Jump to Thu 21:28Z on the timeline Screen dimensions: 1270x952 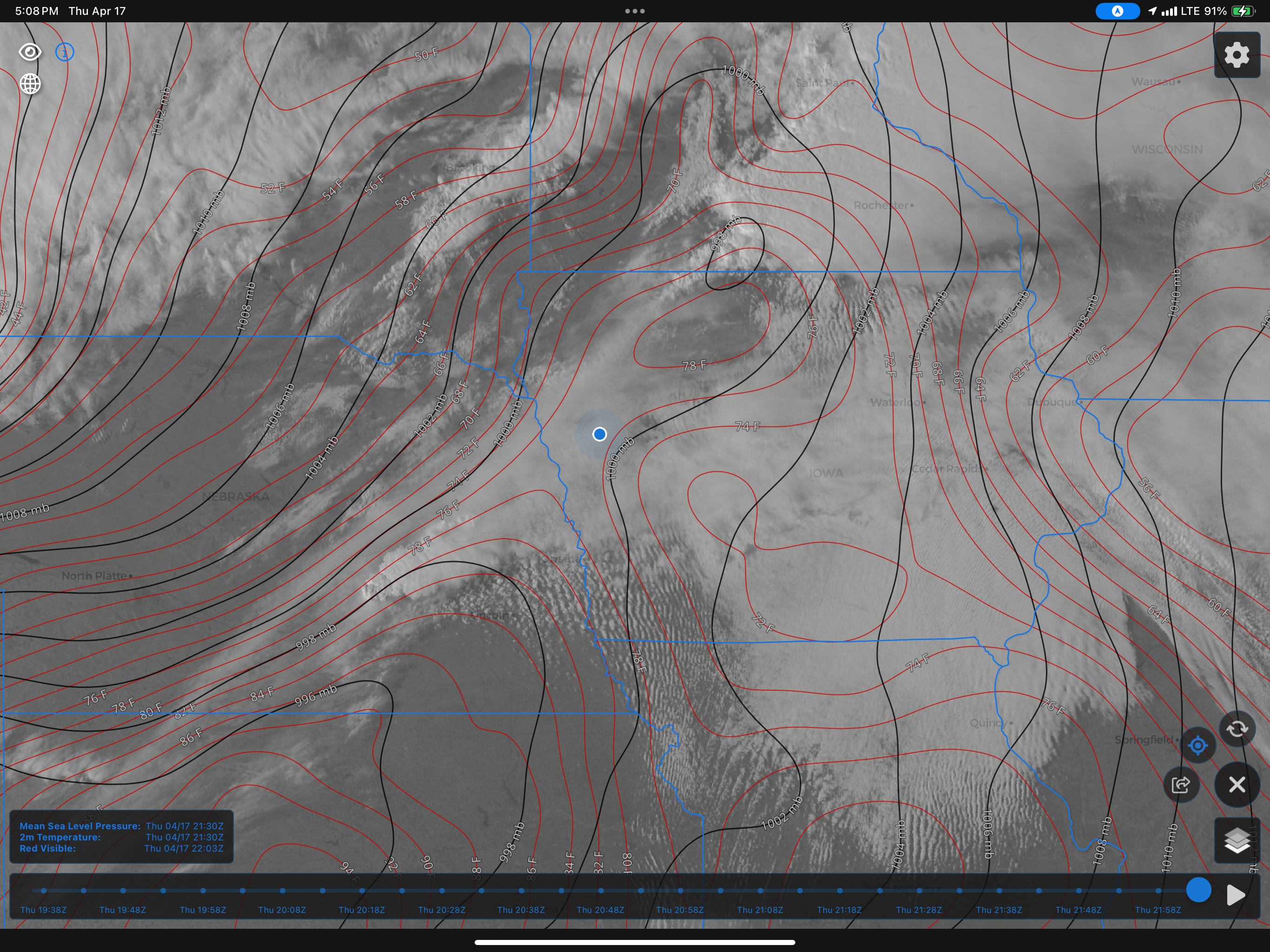coord(919,891)
